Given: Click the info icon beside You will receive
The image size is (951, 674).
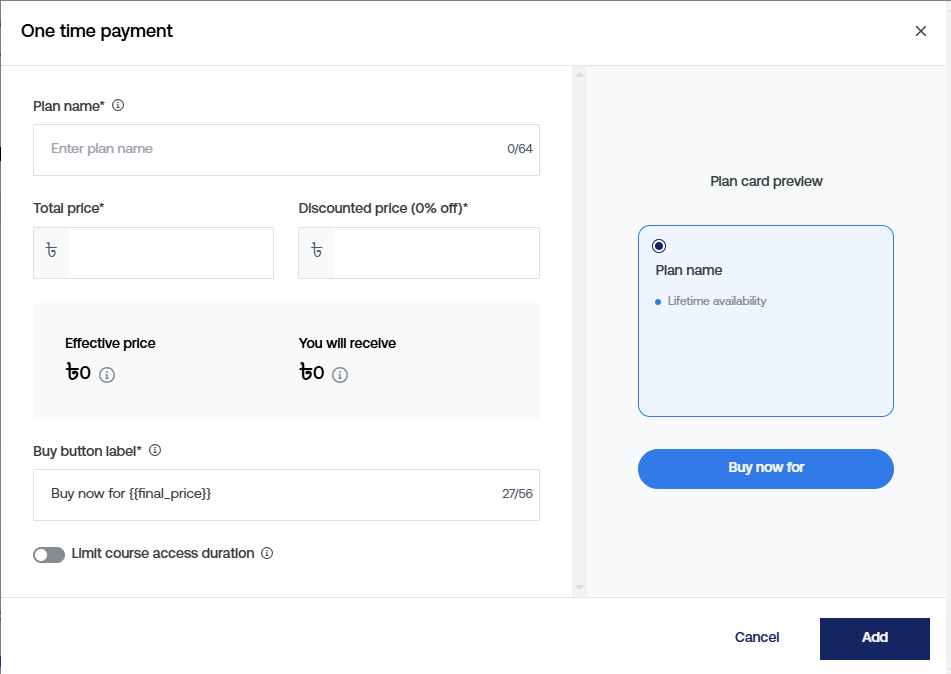Looking at the screenshot, I should click(x=340, y=375).
